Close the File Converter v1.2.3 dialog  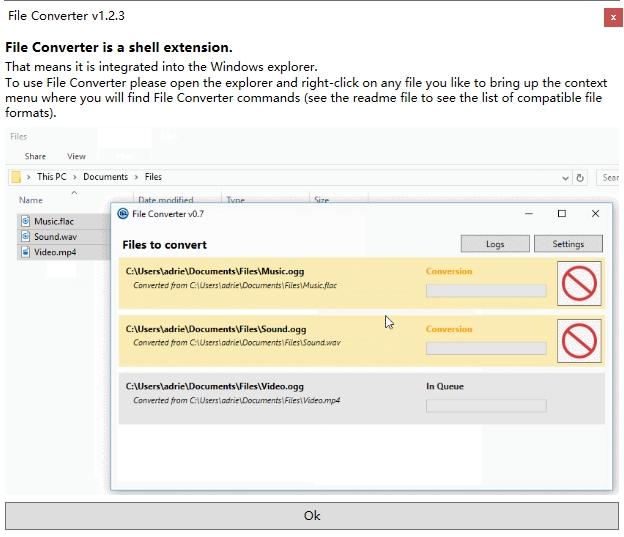coord(610,17)
